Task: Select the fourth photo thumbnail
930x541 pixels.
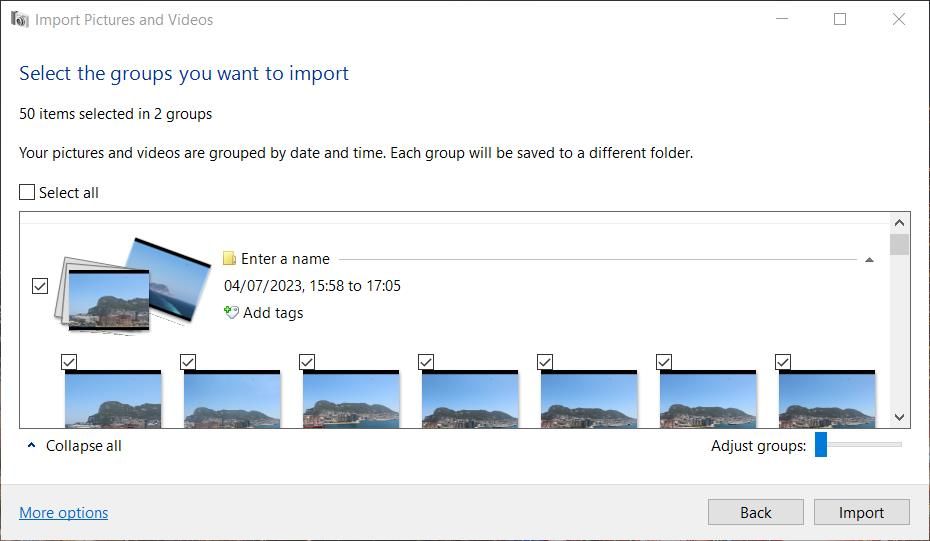Action: point(470,399)
